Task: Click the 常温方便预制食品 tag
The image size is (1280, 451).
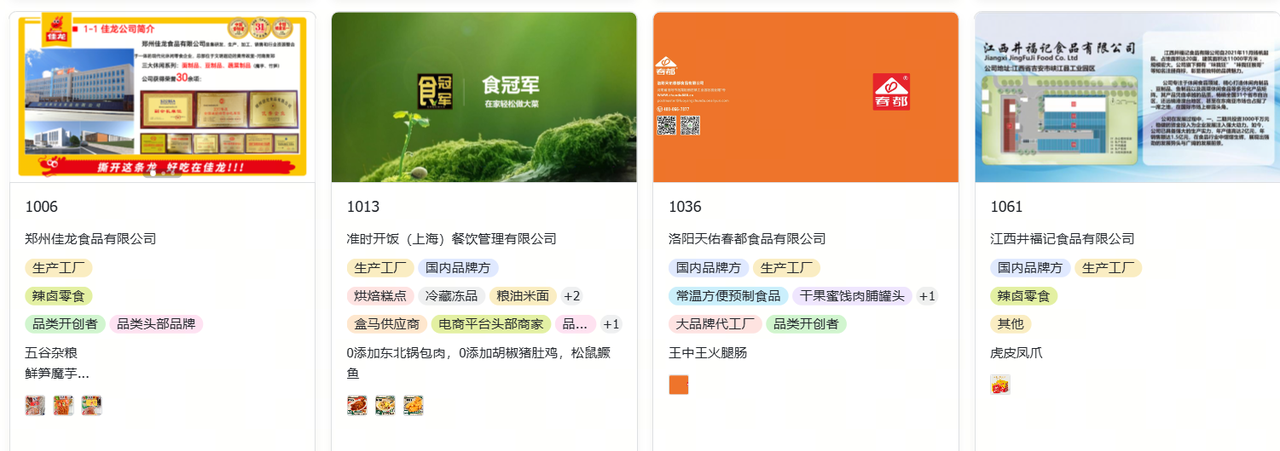Action: tap(729, 296)
